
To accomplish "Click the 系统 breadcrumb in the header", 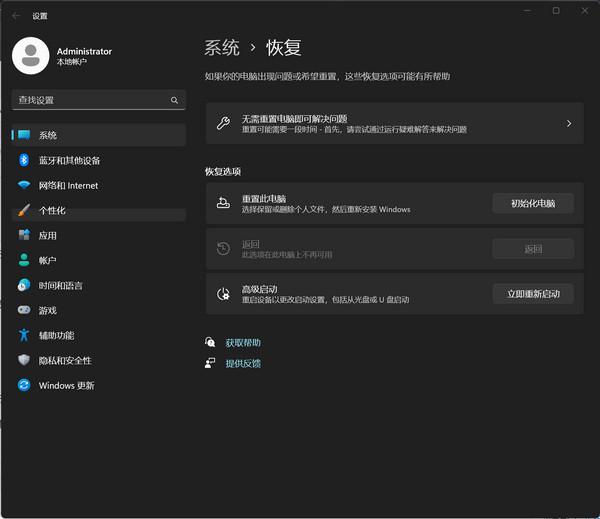I will [222, 47].
